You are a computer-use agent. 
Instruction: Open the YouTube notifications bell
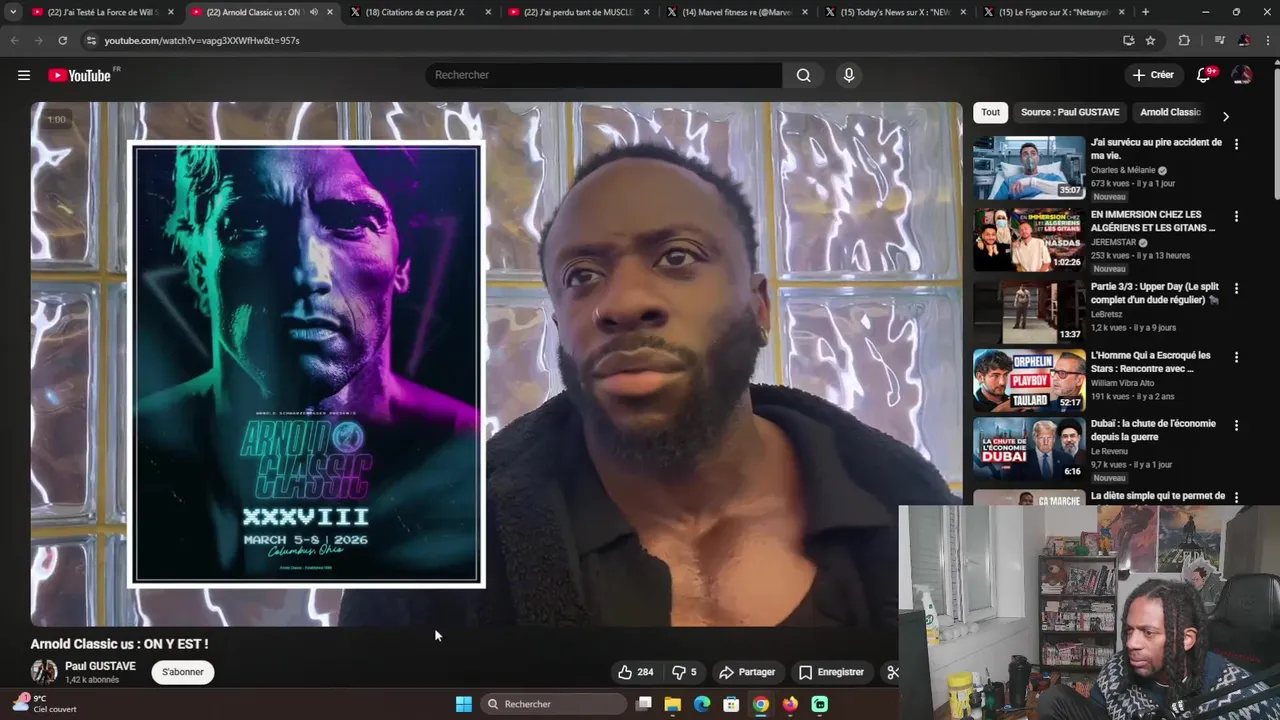[x=1204, y=75]
